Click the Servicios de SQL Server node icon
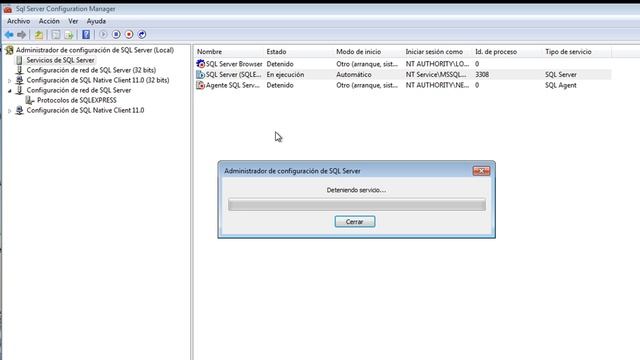 19,60
